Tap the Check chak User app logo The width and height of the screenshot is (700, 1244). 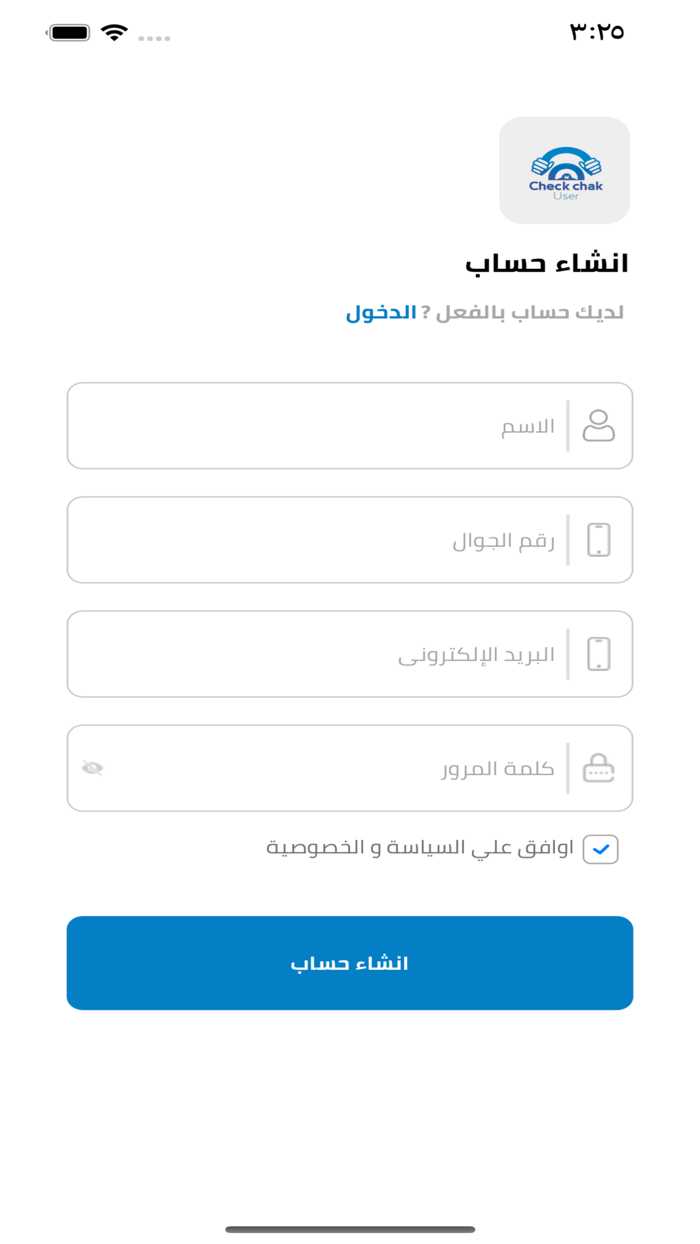pyautogui.click(x=565, y=170)
